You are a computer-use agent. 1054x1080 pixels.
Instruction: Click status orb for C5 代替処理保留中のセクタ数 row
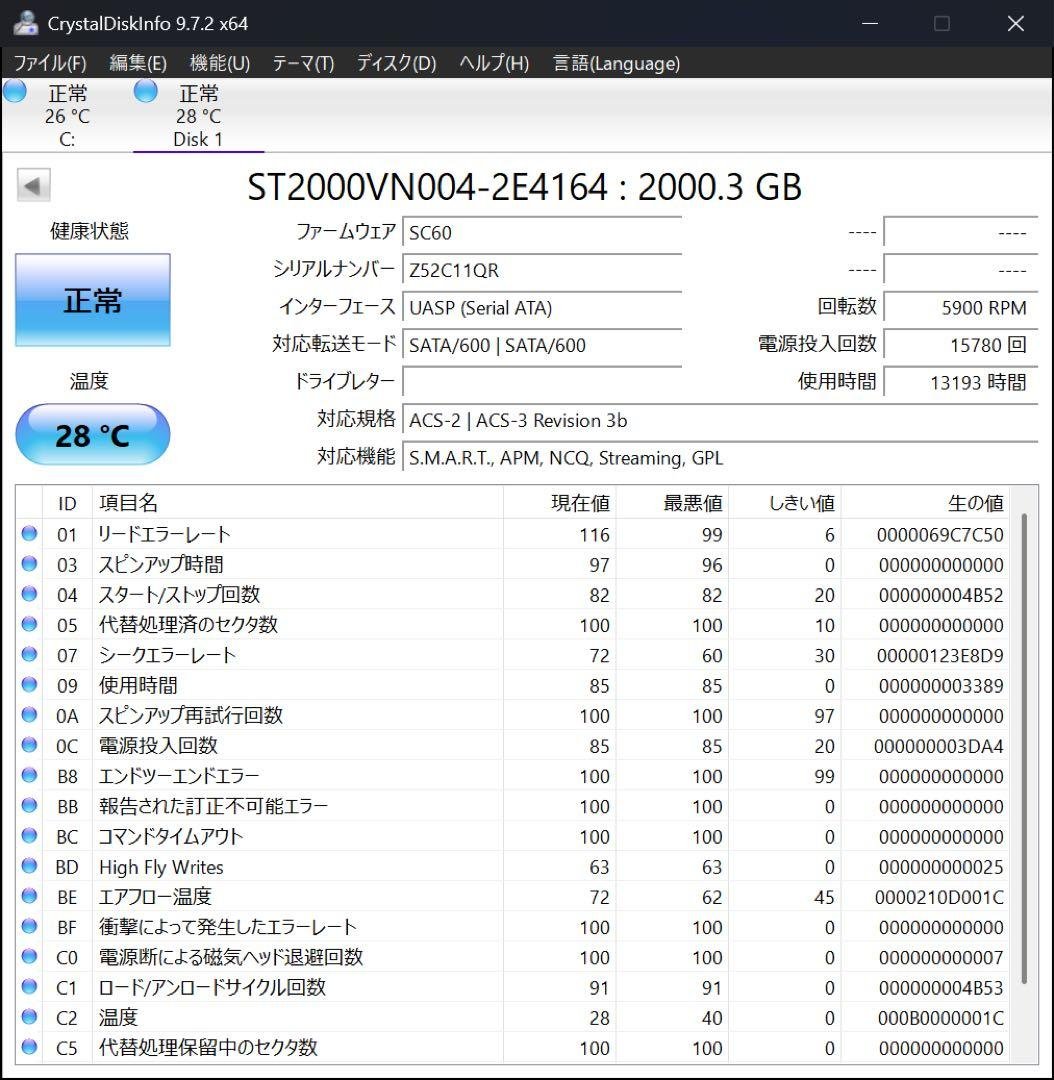pos(29,1047)
